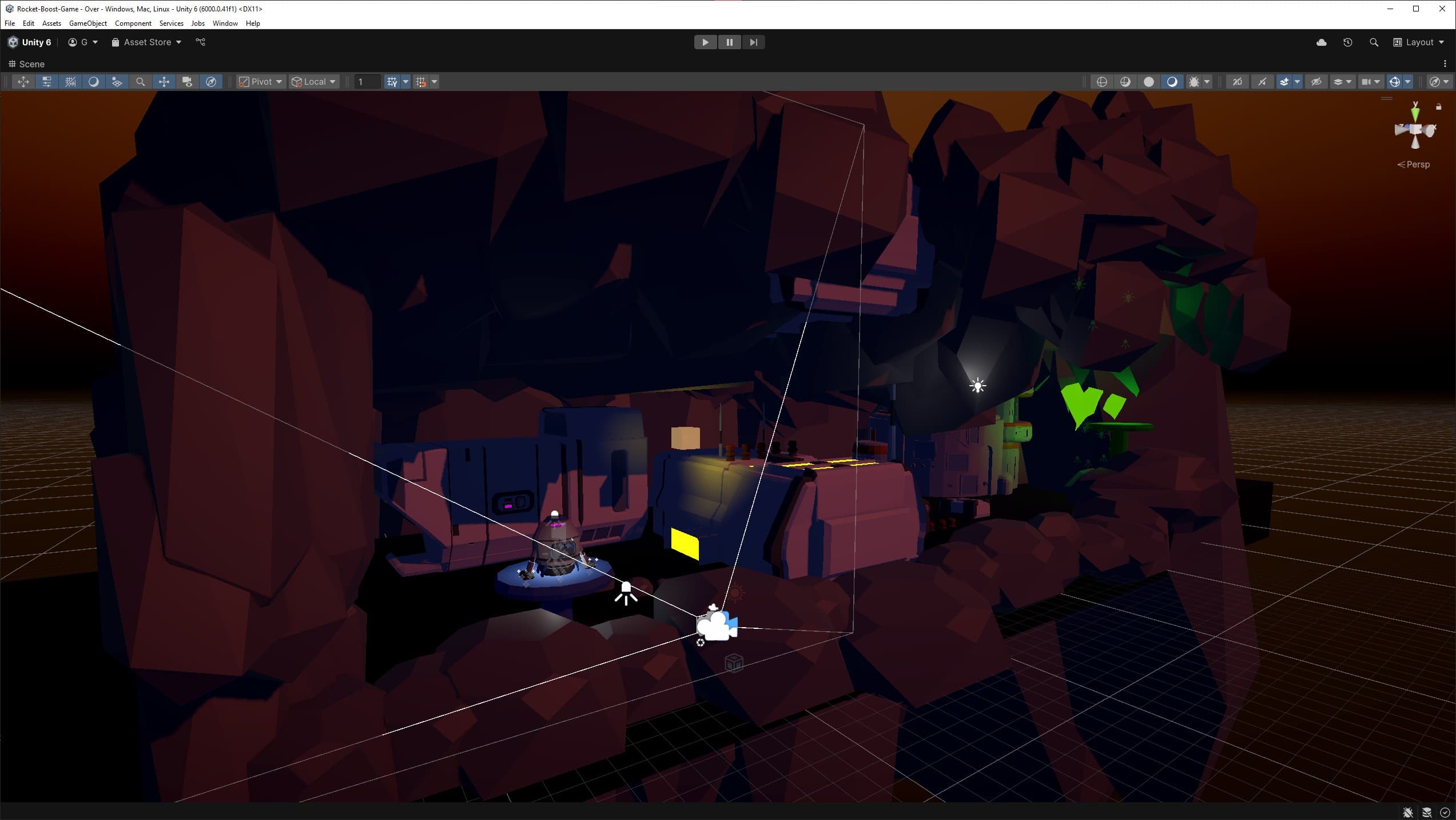Toggle the Tool Settings overlay sliders icon

pyautogui.click(x=47, y=82)
